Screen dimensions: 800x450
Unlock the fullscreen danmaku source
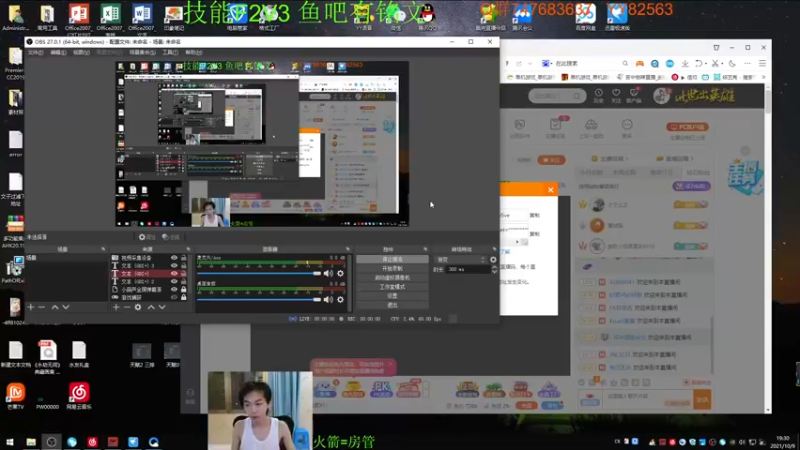point(184,289)
